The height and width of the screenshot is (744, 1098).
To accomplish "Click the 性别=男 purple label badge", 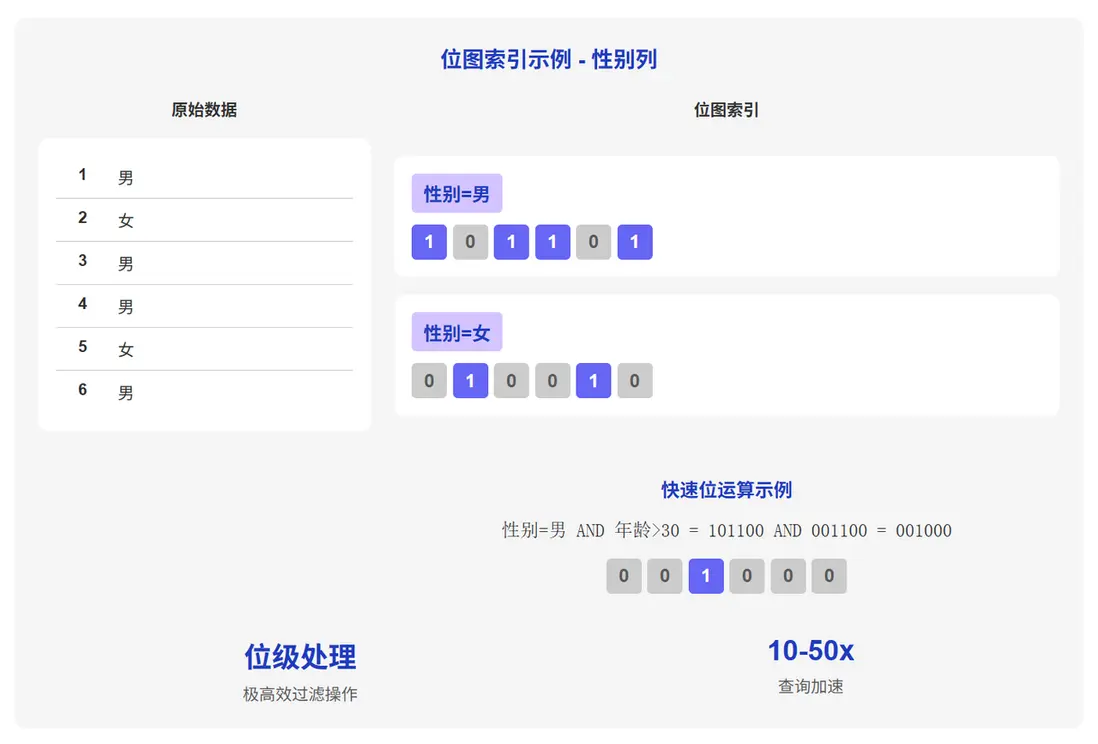I will (x=457, y=192).
